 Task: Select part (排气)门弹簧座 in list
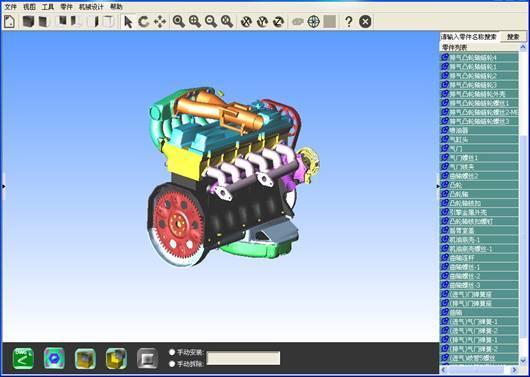point(479,304)
